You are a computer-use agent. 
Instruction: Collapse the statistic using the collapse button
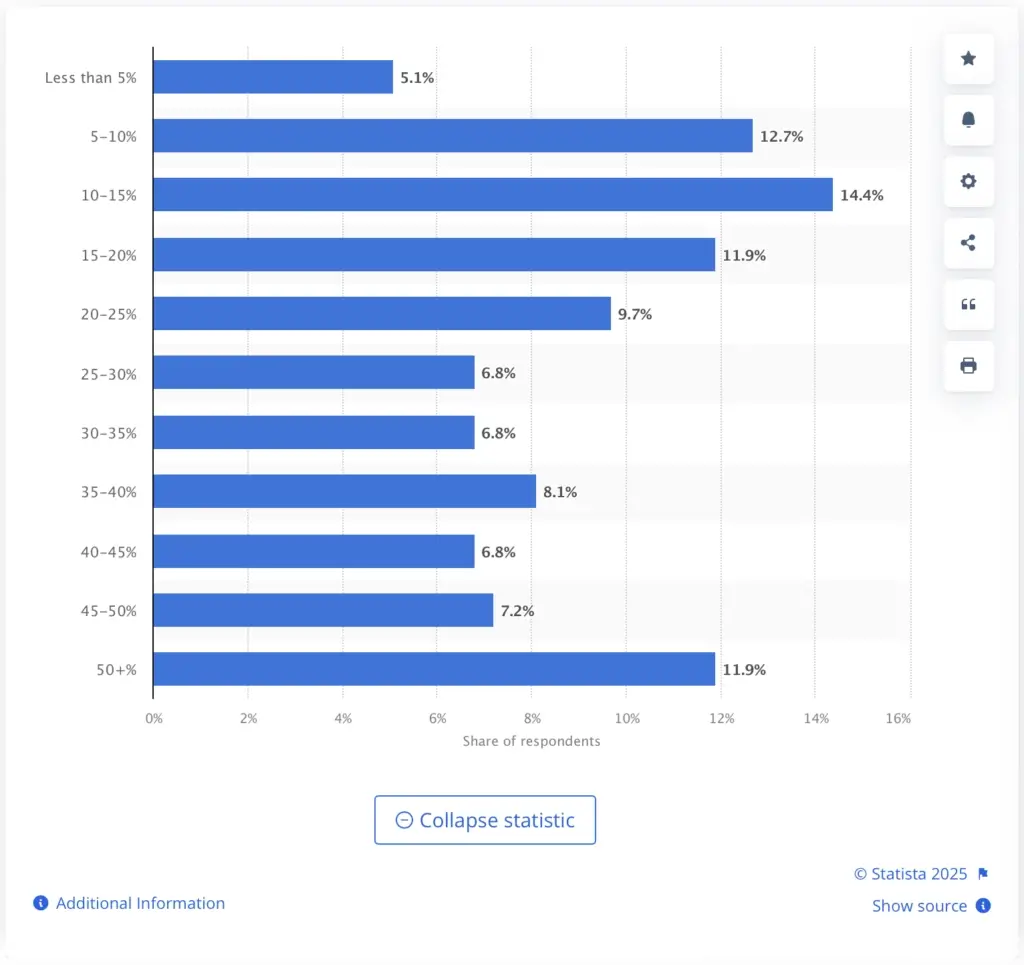pos(485,820)
